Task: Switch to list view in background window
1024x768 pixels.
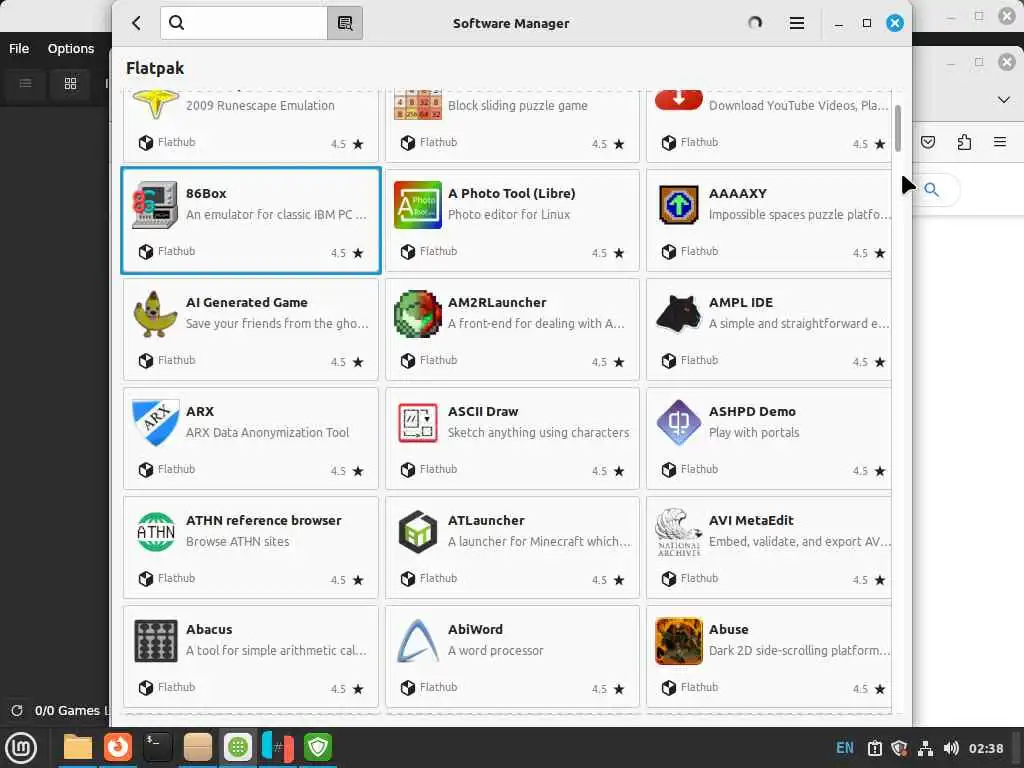Action: pos(25,83)
